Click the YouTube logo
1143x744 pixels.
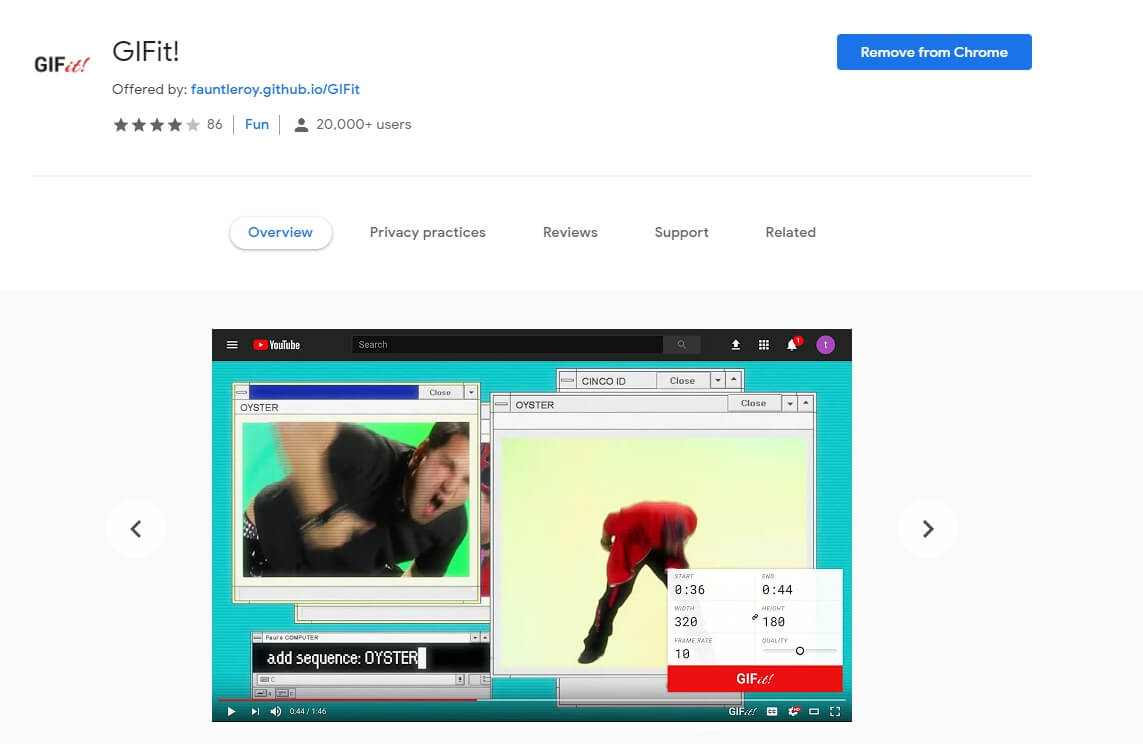(276, 345)
